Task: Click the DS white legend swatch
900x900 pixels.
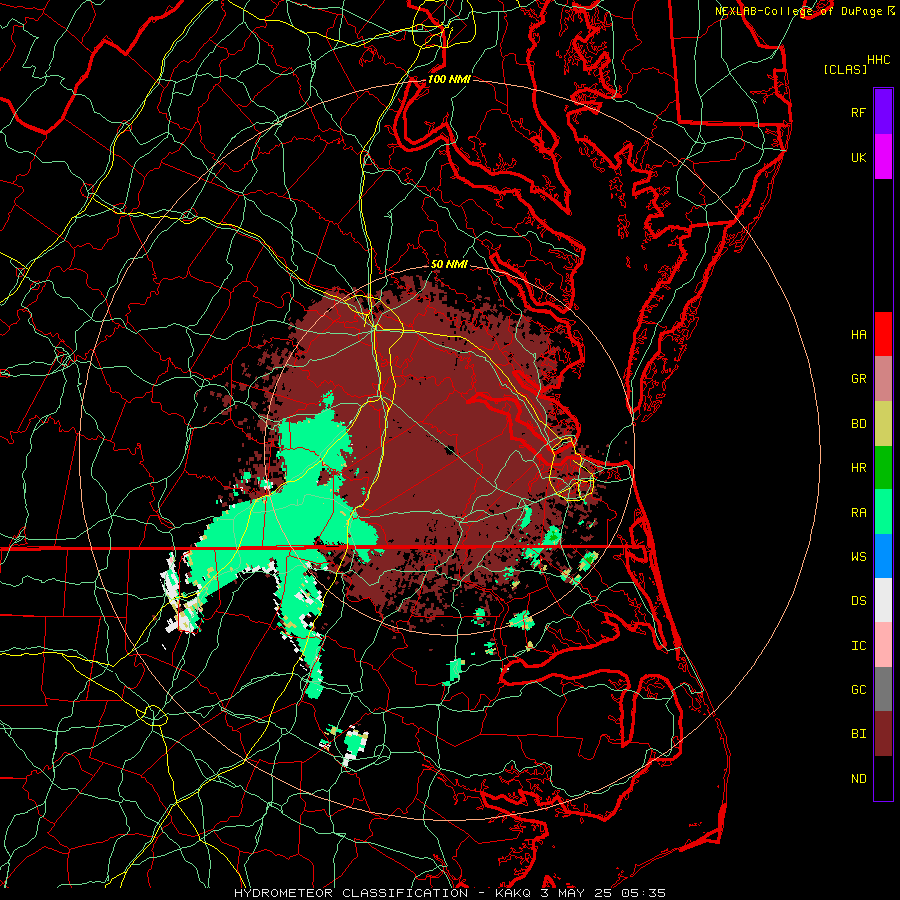Action: tap(883, 600)
